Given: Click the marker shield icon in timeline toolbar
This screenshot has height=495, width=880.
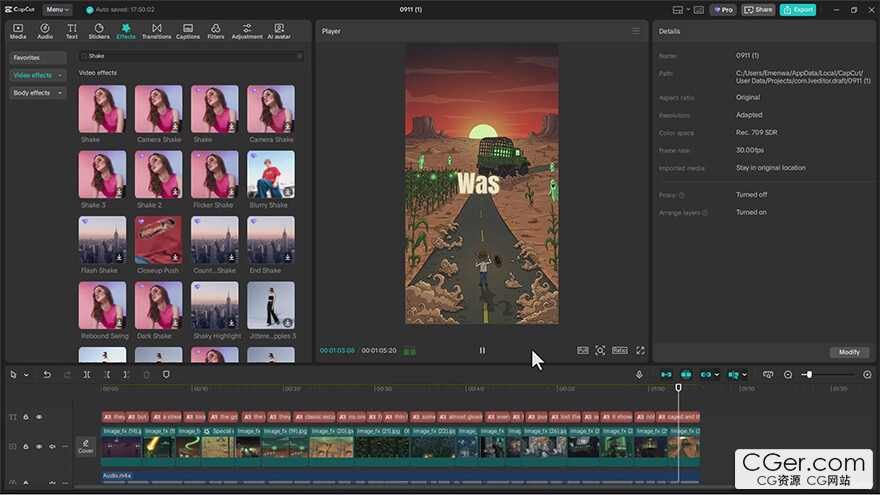Looking at the screenshot, I should click(x=166, y=374).
